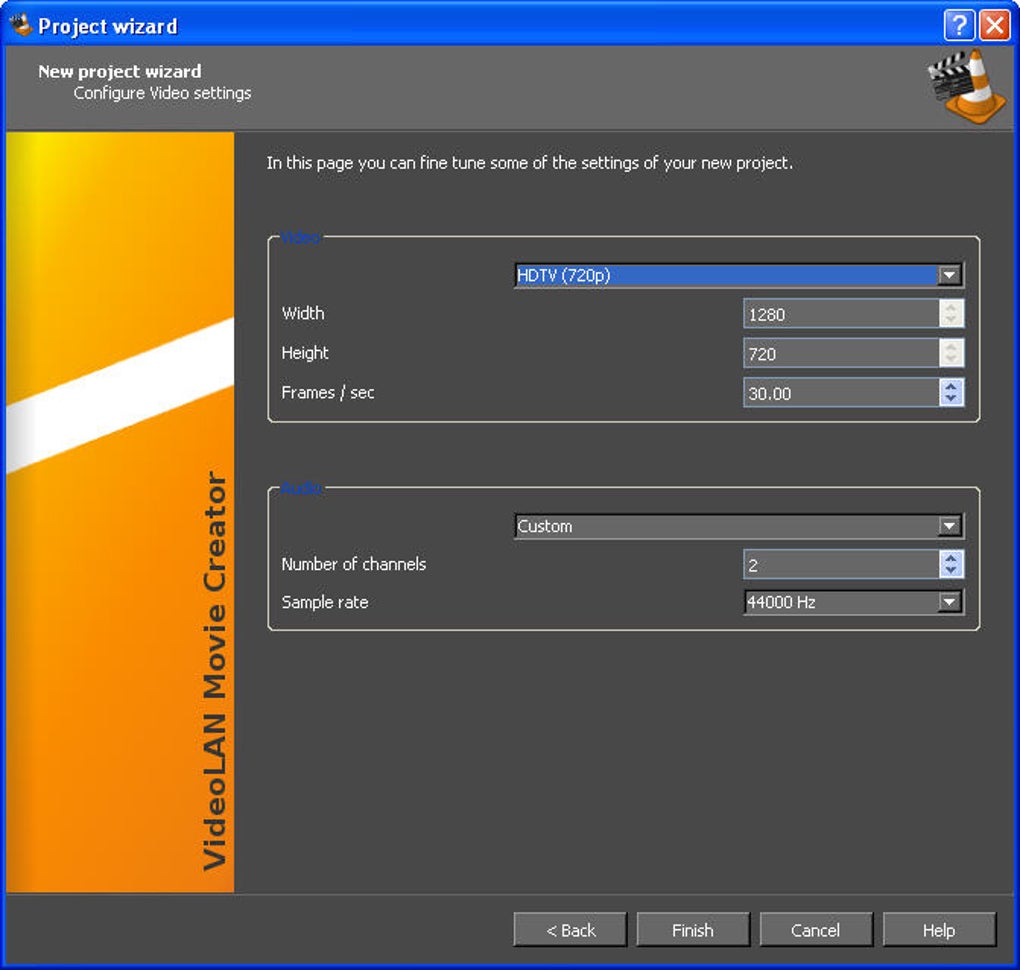This screenshot has width=1020, height=970.
Task: Go to previous page with Back button
Action: [570, 930]
